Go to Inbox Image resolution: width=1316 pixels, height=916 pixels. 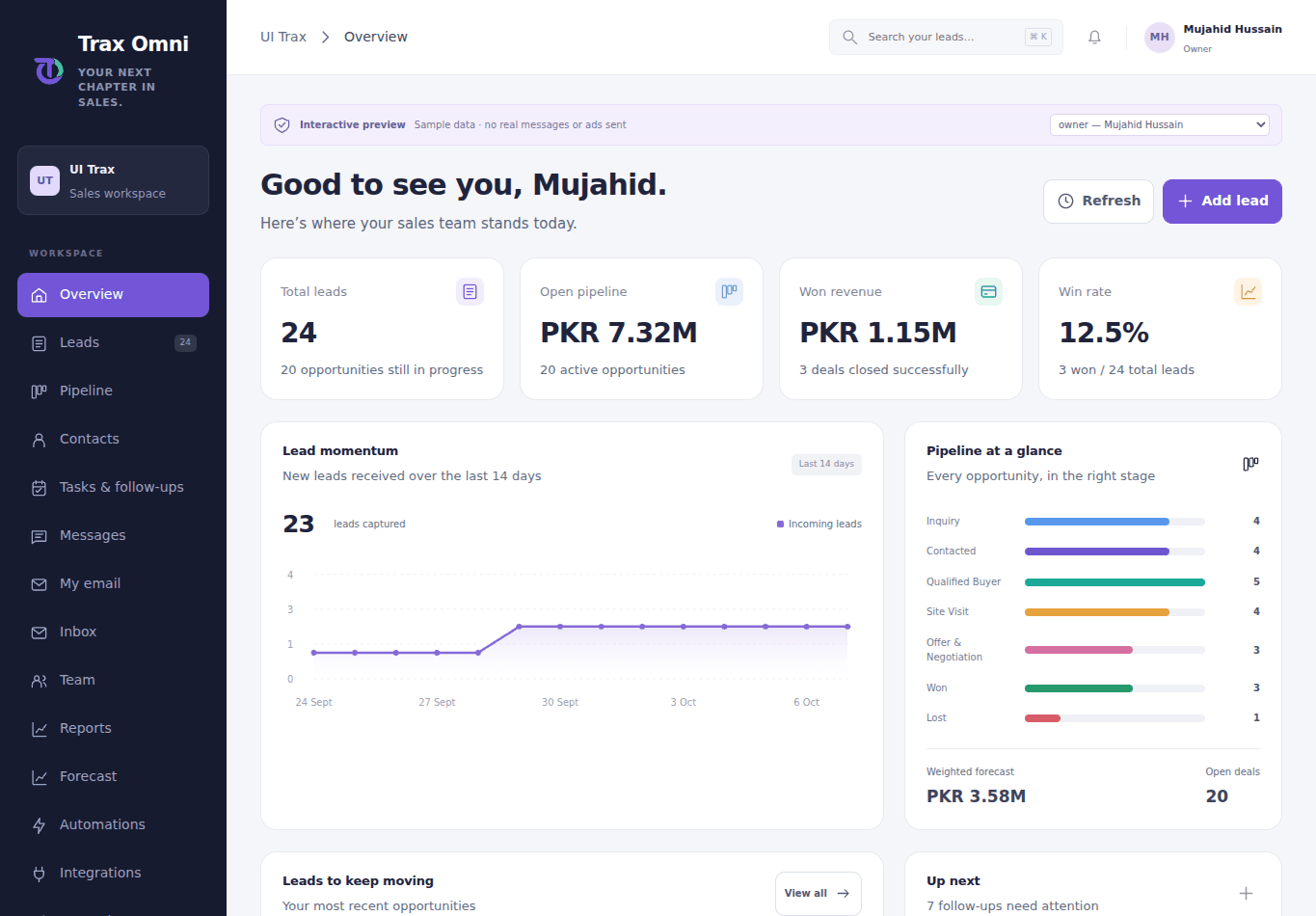[113, 633]
